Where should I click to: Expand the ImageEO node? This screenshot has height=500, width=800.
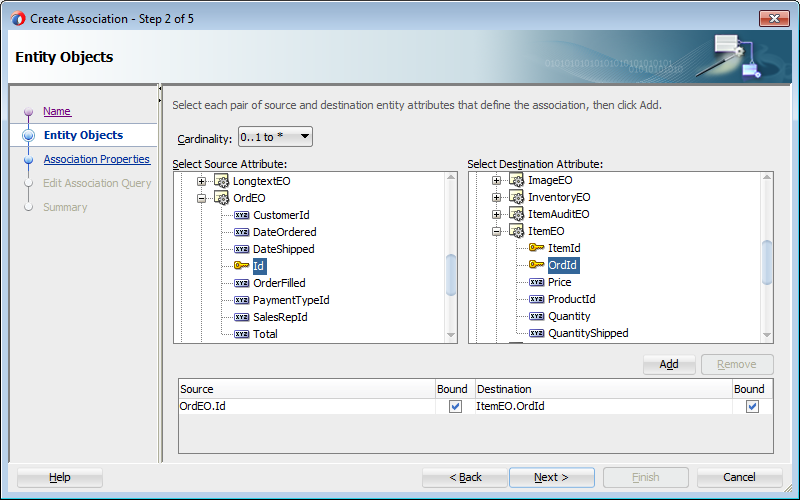click(496, 180)
